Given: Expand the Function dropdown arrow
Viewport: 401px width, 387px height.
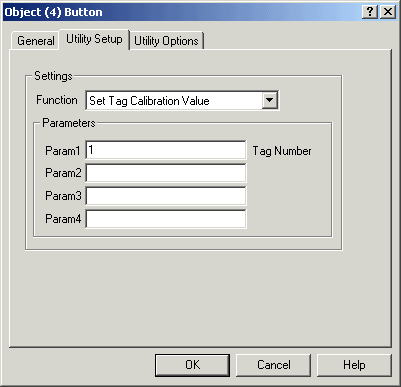Looking at the screenshot, I should (269, 100).
